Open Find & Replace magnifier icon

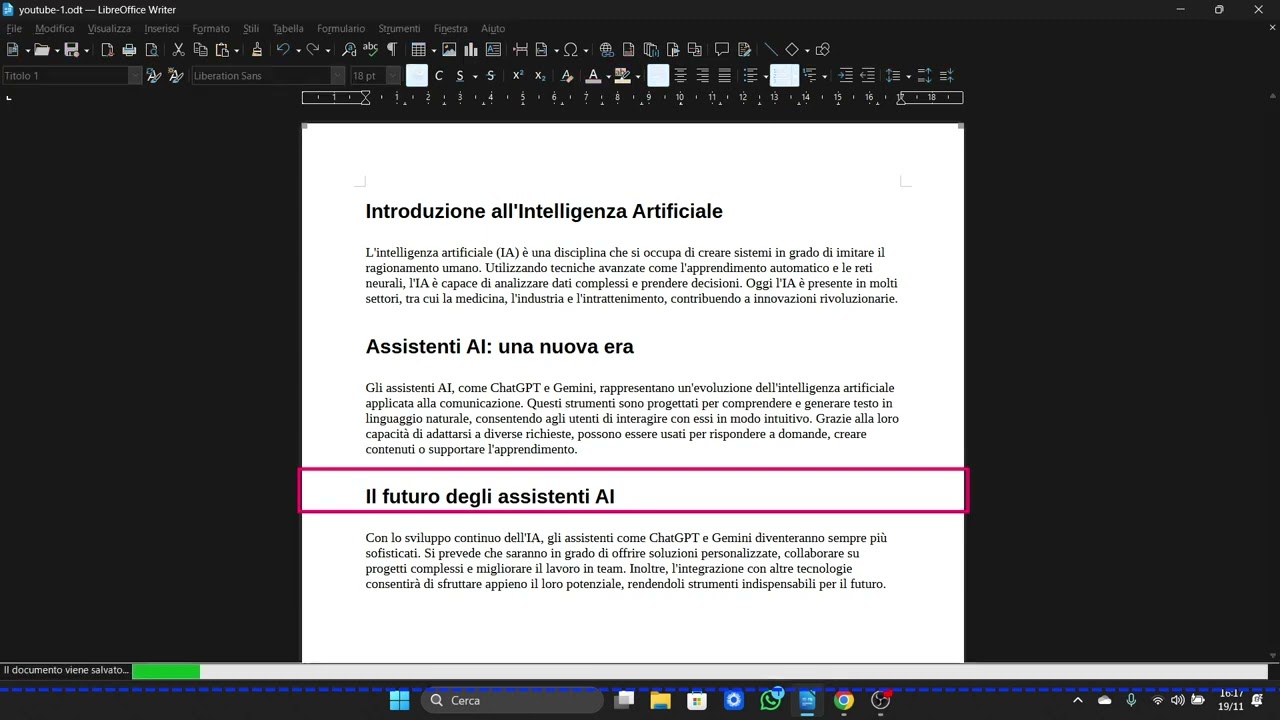pyautogui.click(x=349, y=49)
